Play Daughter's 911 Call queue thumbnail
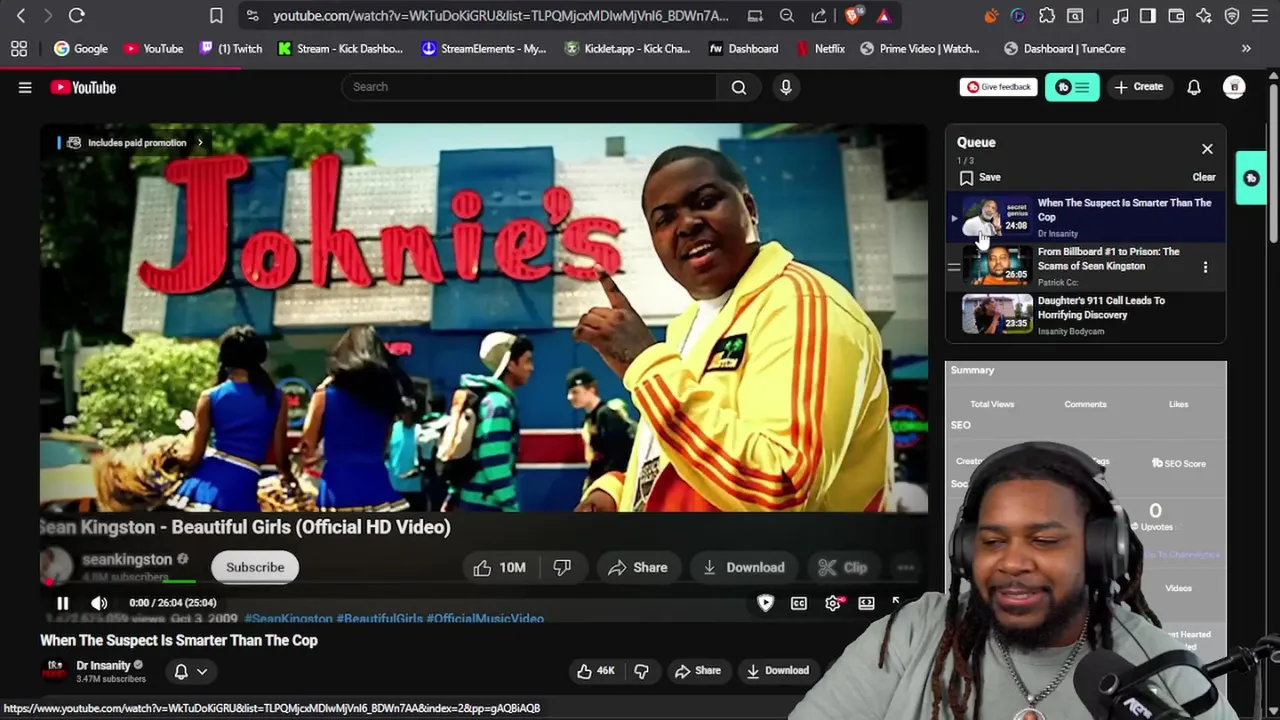 997,313
